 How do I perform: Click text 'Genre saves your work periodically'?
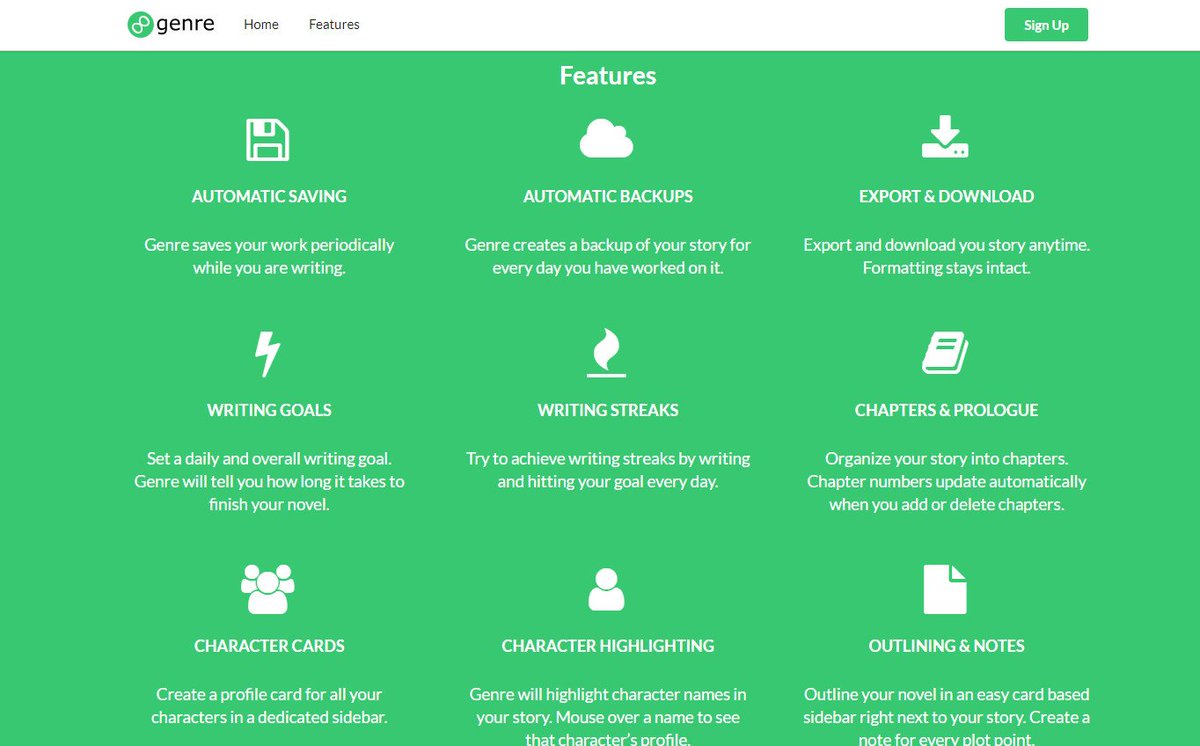point(269,245)
